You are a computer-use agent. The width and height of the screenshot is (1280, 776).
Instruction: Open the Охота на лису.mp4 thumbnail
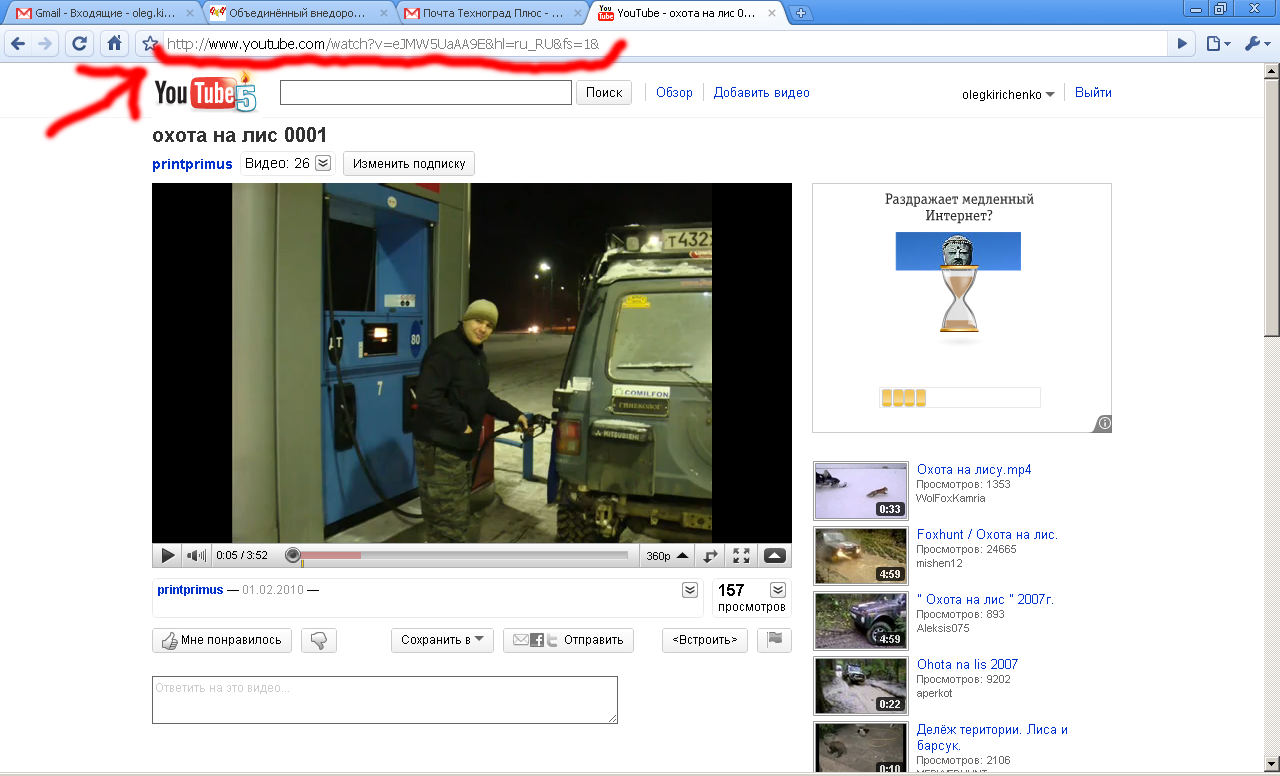coord(860,490)
